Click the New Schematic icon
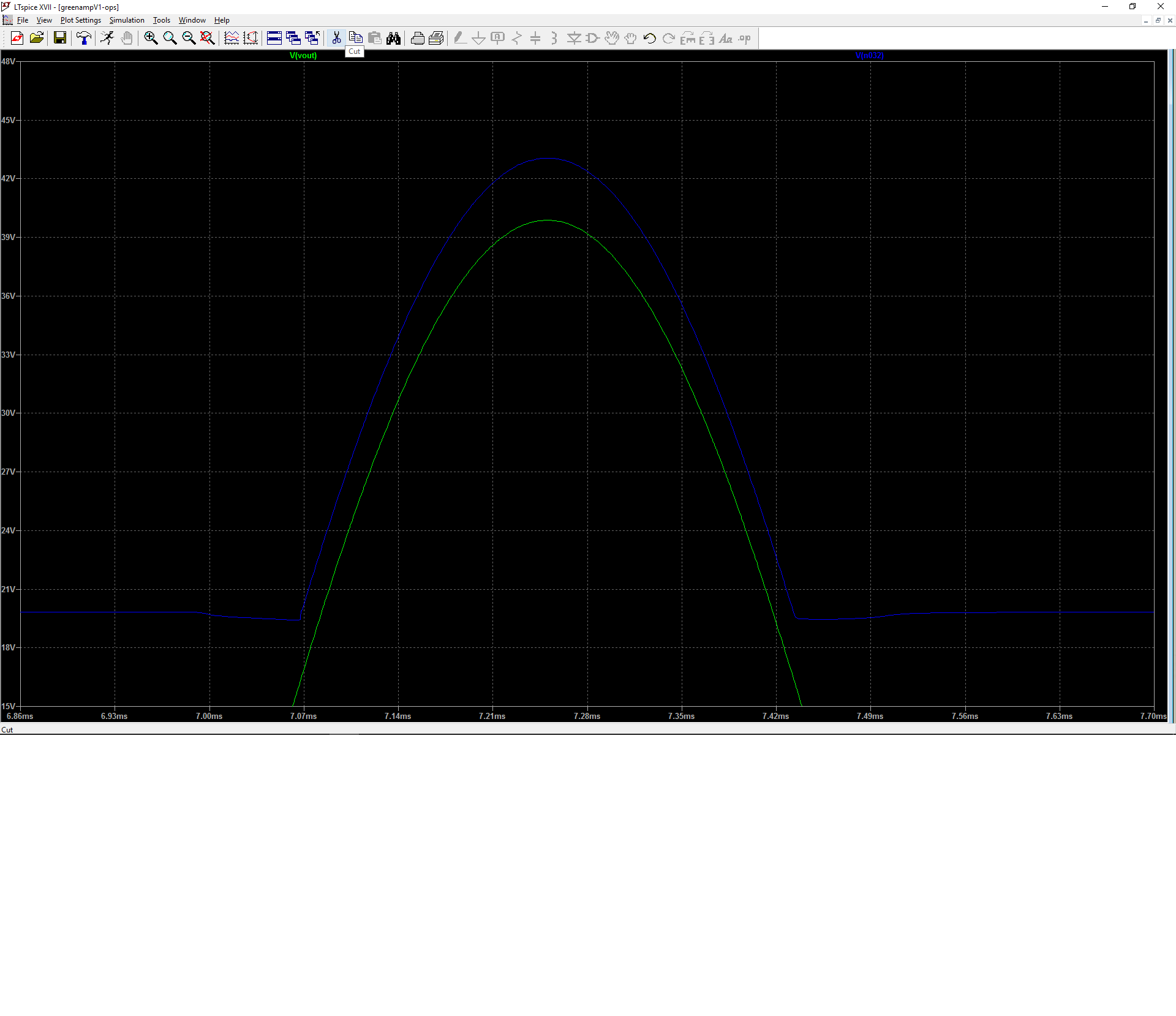This screenshot has width=1176, height=1016. point(17,38)
